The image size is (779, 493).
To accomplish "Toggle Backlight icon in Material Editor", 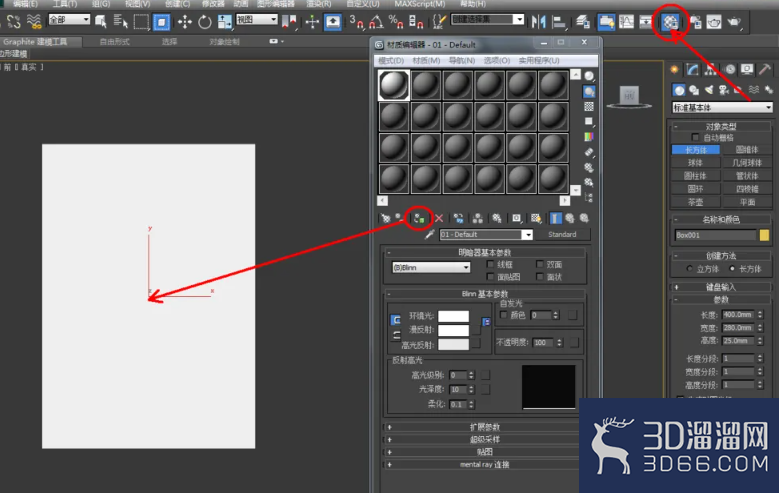I will pyautogui.click(x=589, y=91).
